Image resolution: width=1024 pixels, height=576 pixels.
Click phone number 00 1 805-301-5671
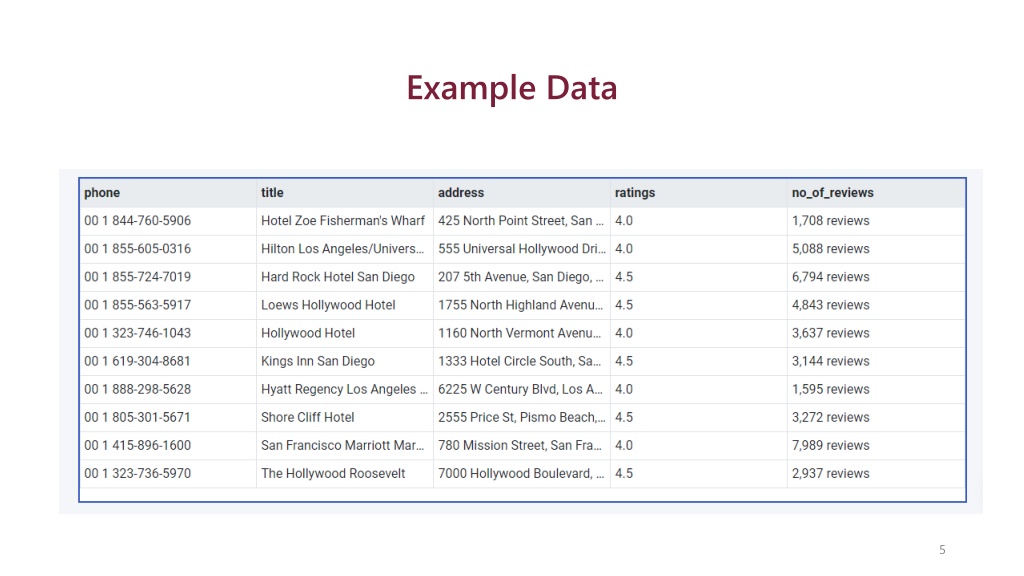click(138, 417)
